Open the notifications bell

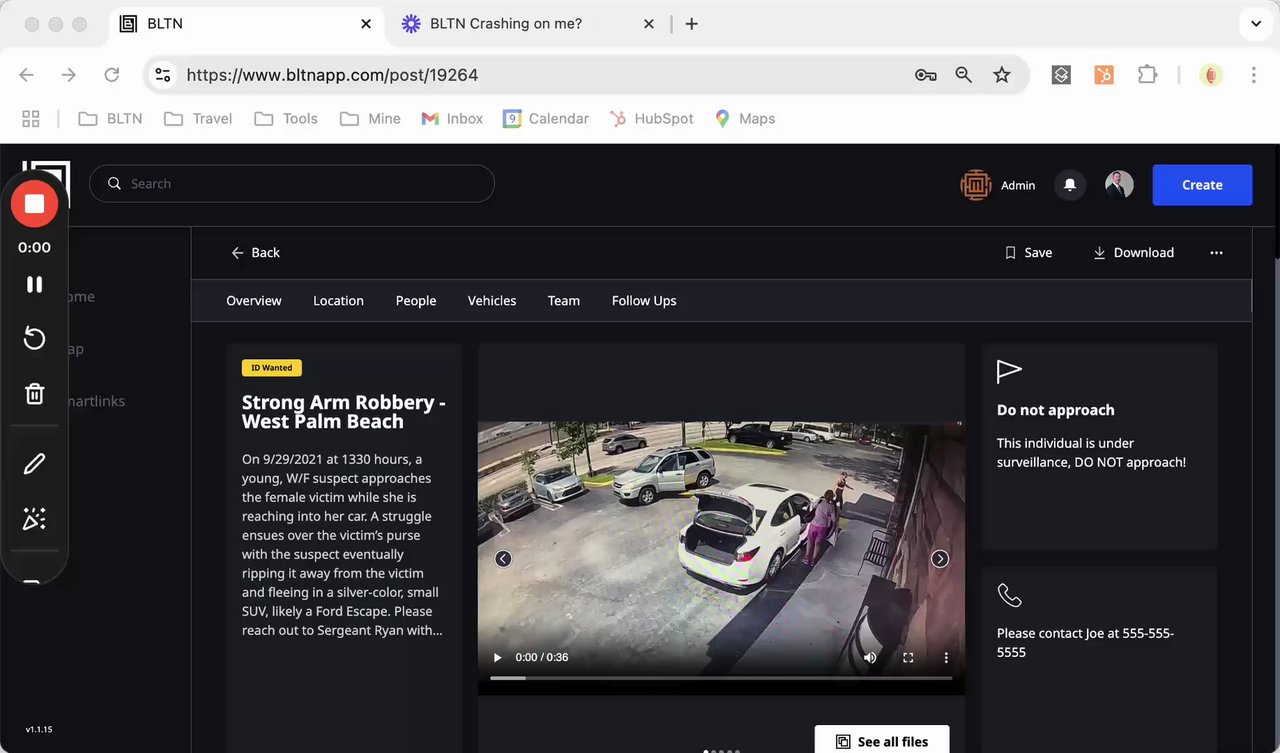tap(1070, 185)
